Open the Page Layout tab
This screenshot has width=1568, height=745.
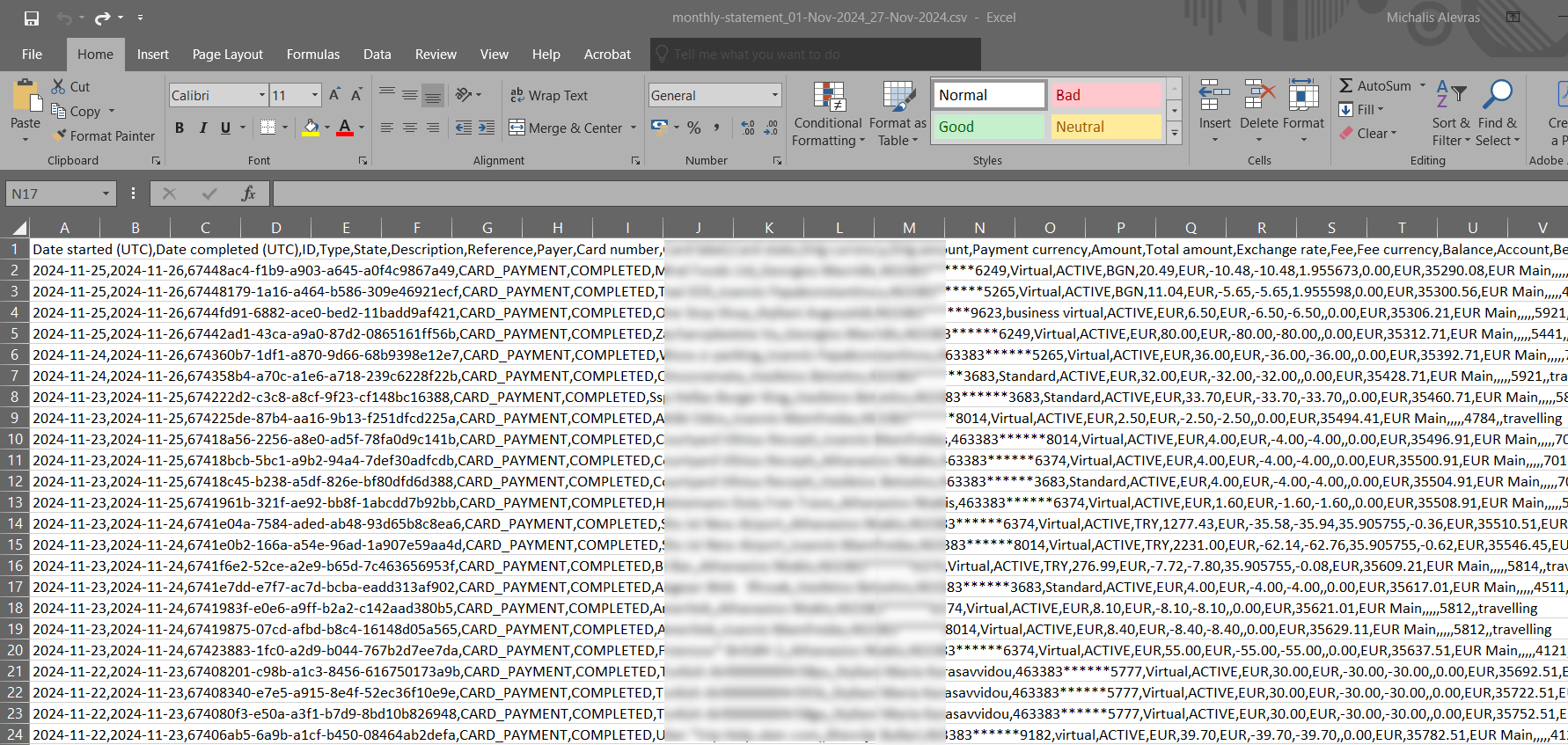pos(227,55)
